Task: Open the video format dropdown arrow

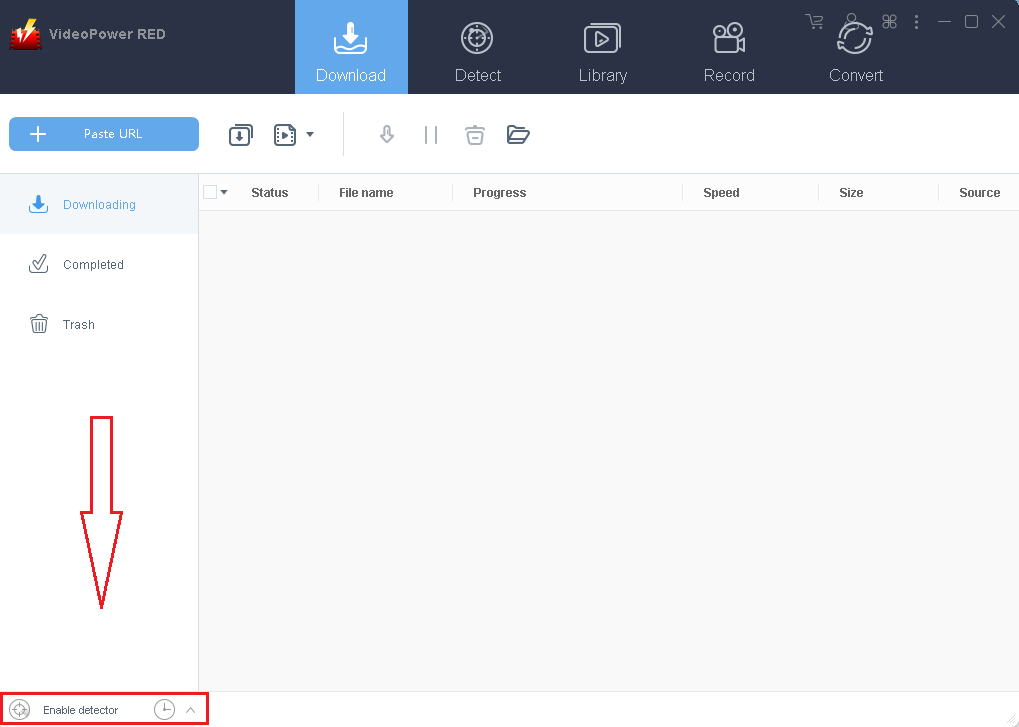Action: pos(310,134)
